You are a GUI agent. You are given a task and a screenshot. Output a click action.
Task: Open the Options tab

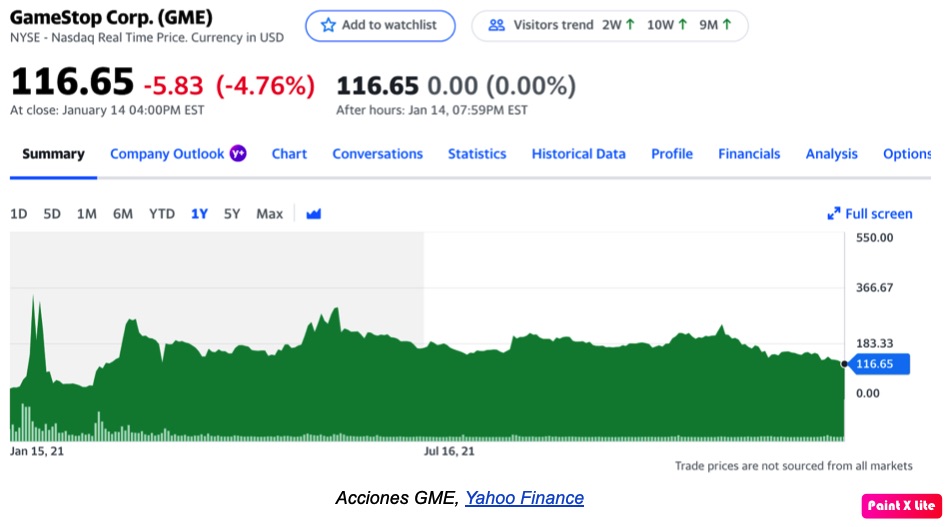[907, 154]
